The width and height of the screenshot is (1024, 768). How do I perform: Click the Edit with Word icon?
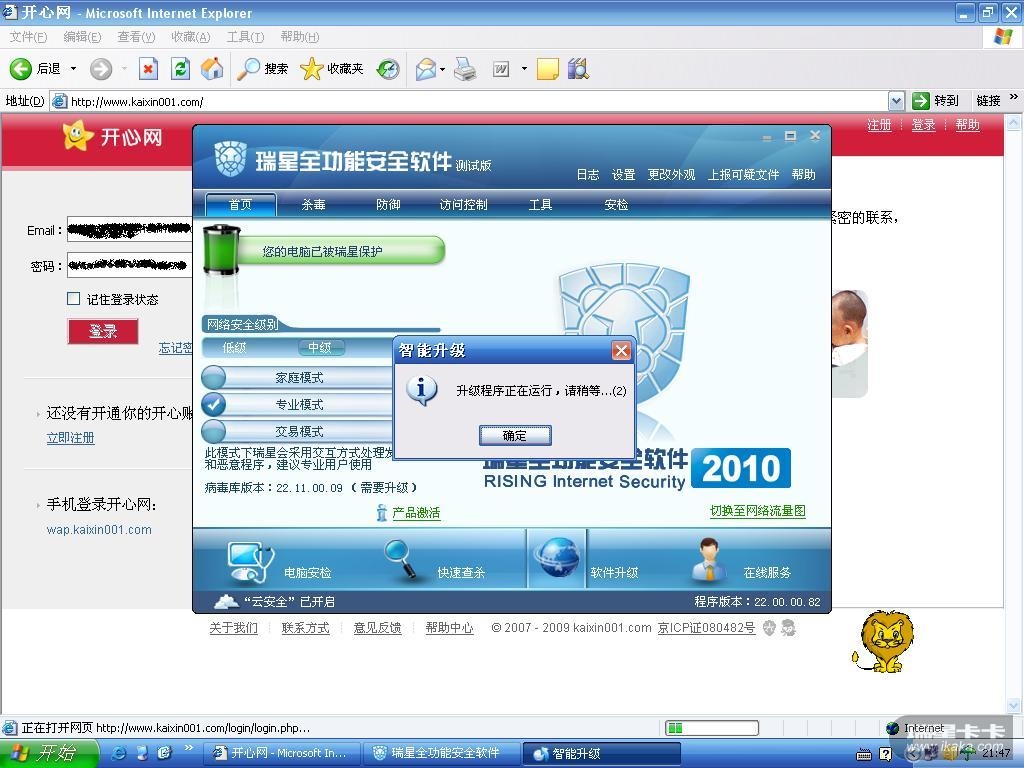[501, 69]
